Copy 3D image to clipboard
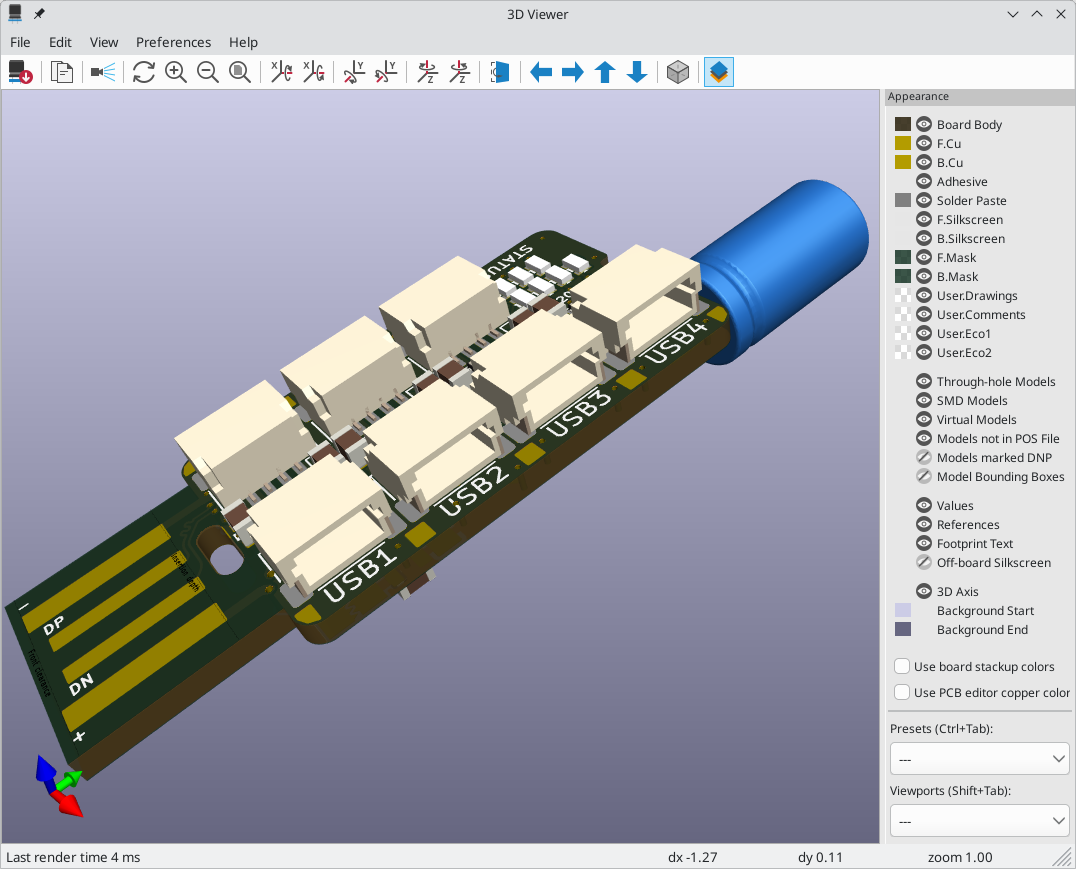The height and width of the screenshot is (869, 1076). [x=62, y=72]
